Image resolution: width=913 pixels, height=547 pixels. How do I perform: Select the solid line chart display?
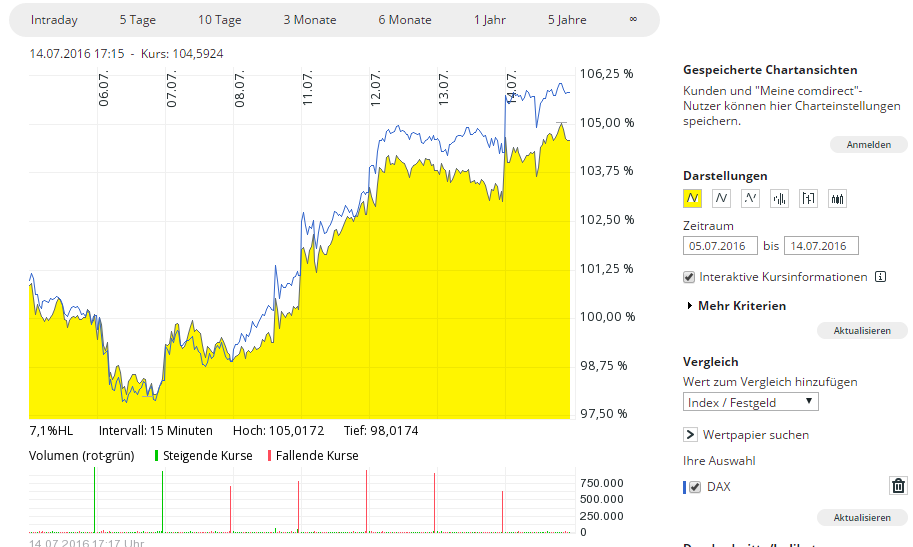coord(721,199)
